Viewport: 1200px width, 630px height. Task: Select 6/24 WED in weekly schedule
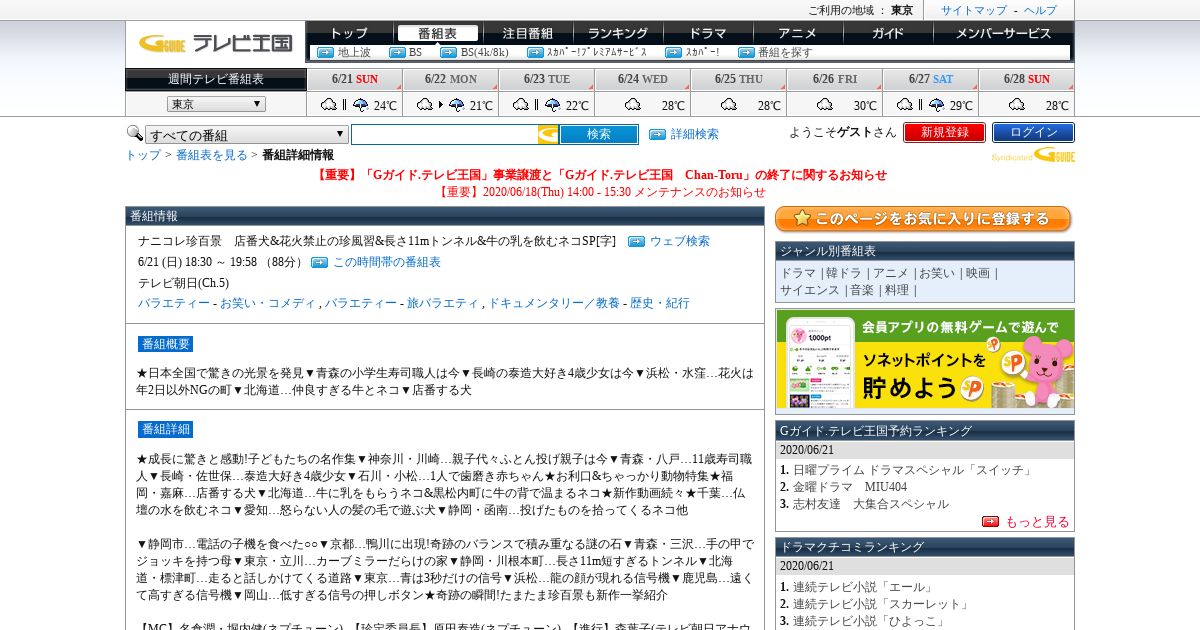pyautogui.click(x=643, y=79)
